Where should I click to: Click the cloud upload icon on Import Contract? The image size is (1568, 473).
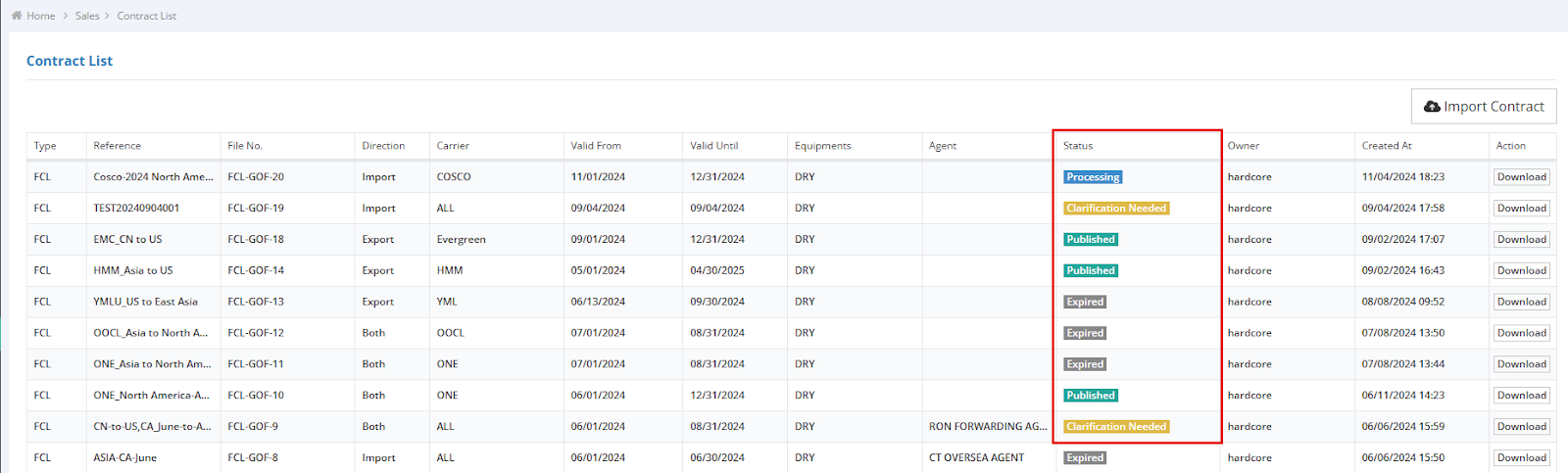[x=1432, y=107]
